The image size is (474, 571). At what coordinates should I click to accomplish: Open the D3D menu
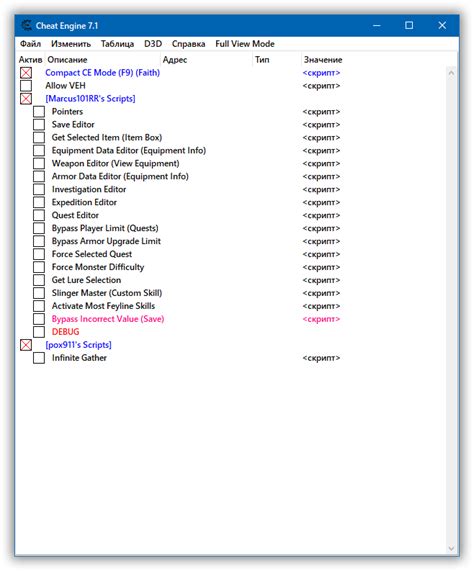pos(153,44)
